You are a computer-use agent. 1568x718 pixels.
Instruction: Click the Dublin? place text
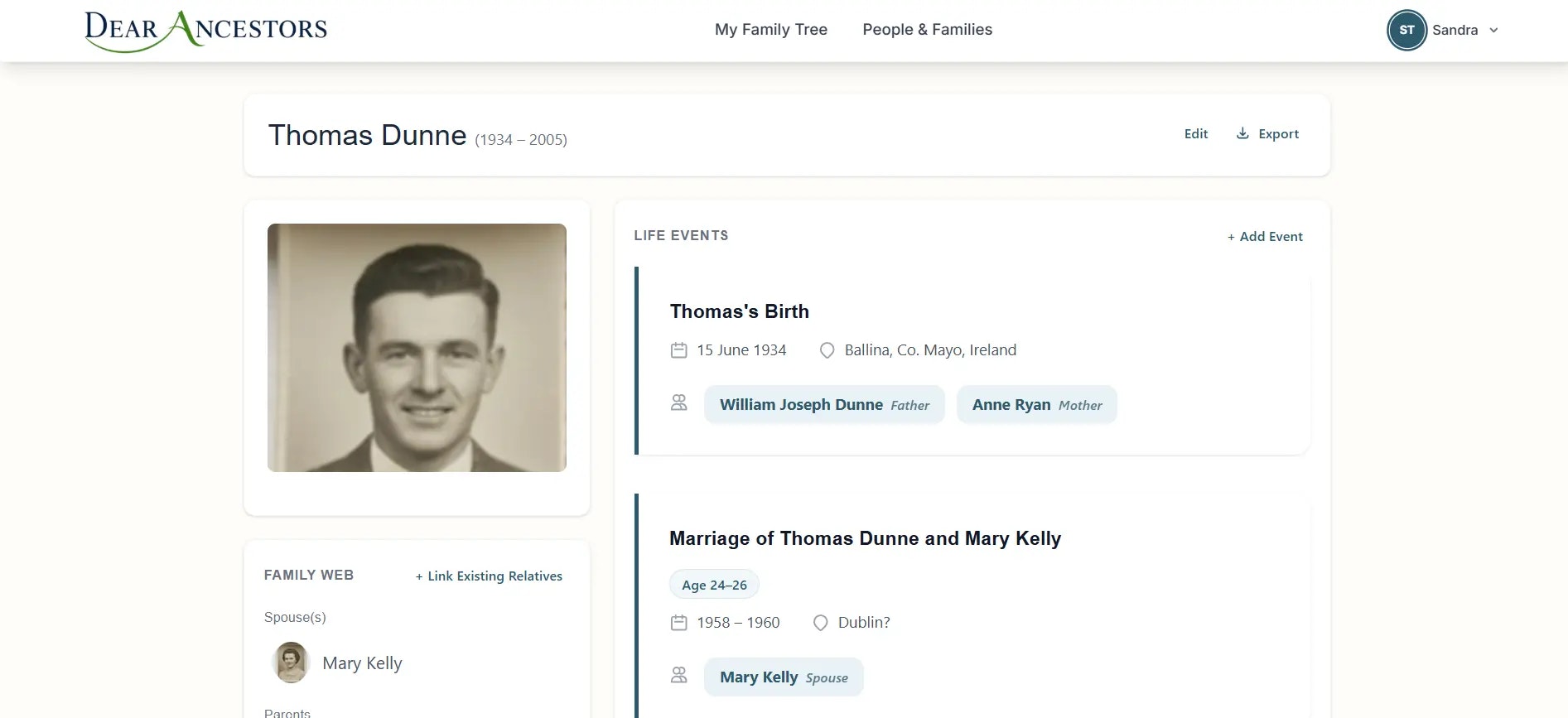point(864,623)
